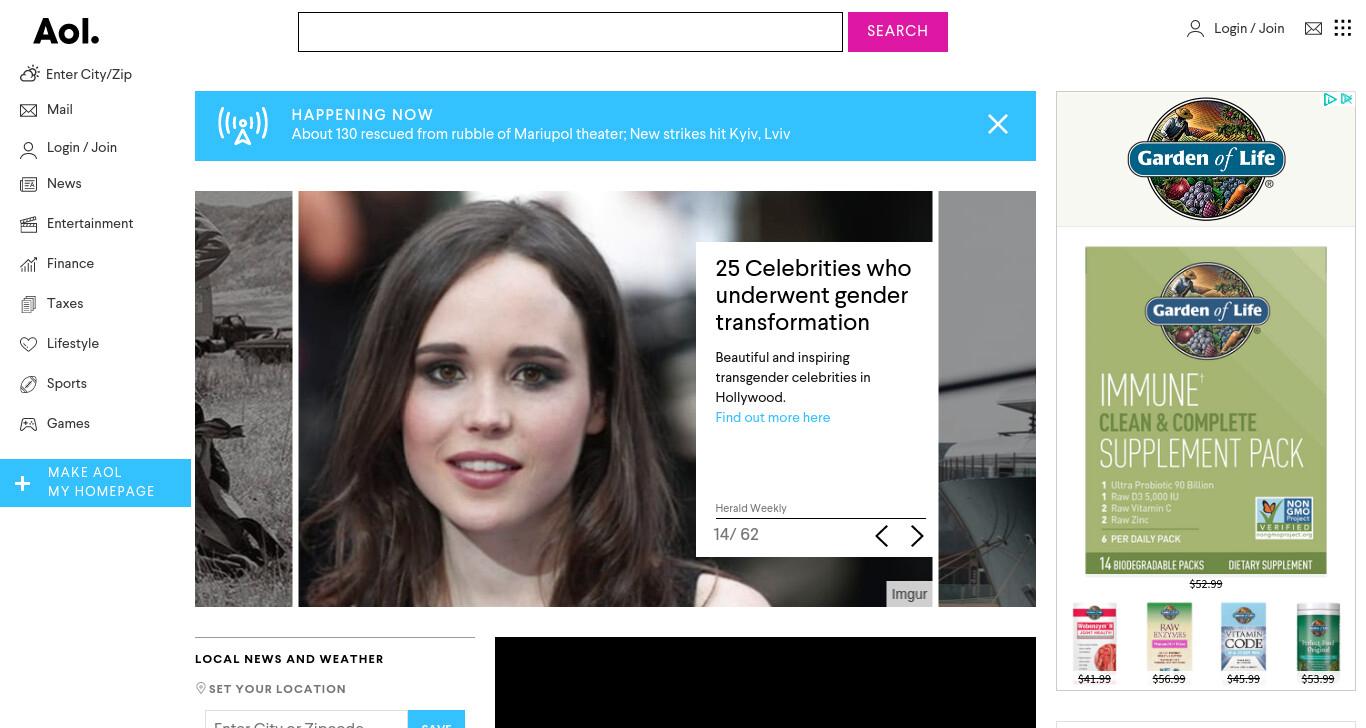The height and width of the screenshot is (728, 1366).
Task: Open the apps grid icon
Action: tap(1343, 29)
